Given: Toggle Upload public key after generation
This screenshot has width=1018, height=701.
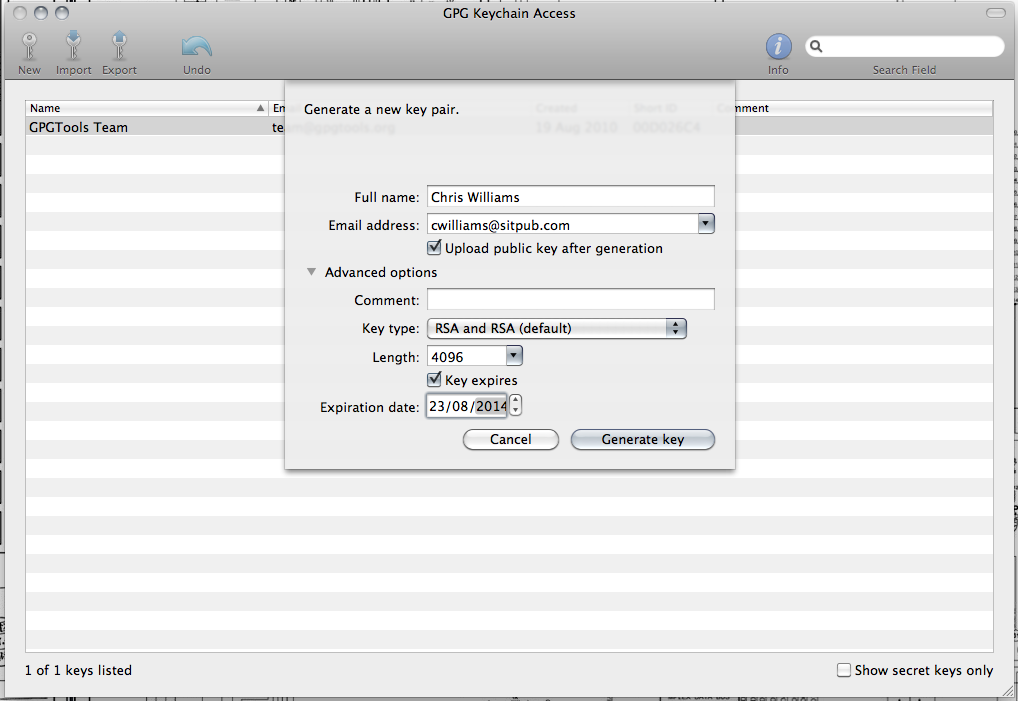Looking at the screenshot, I should (434, 248).
